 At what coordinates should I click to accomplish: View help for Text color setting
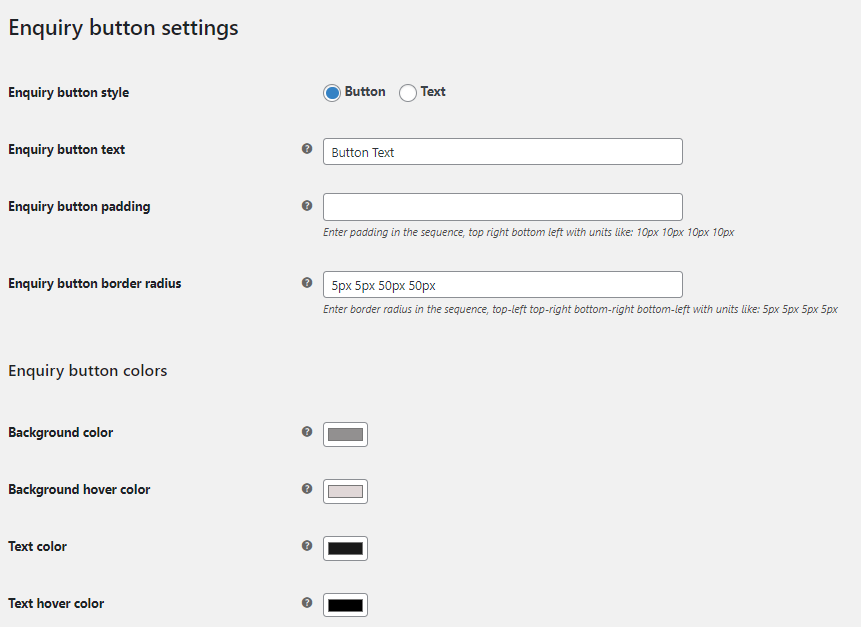(x=306, y=547)
